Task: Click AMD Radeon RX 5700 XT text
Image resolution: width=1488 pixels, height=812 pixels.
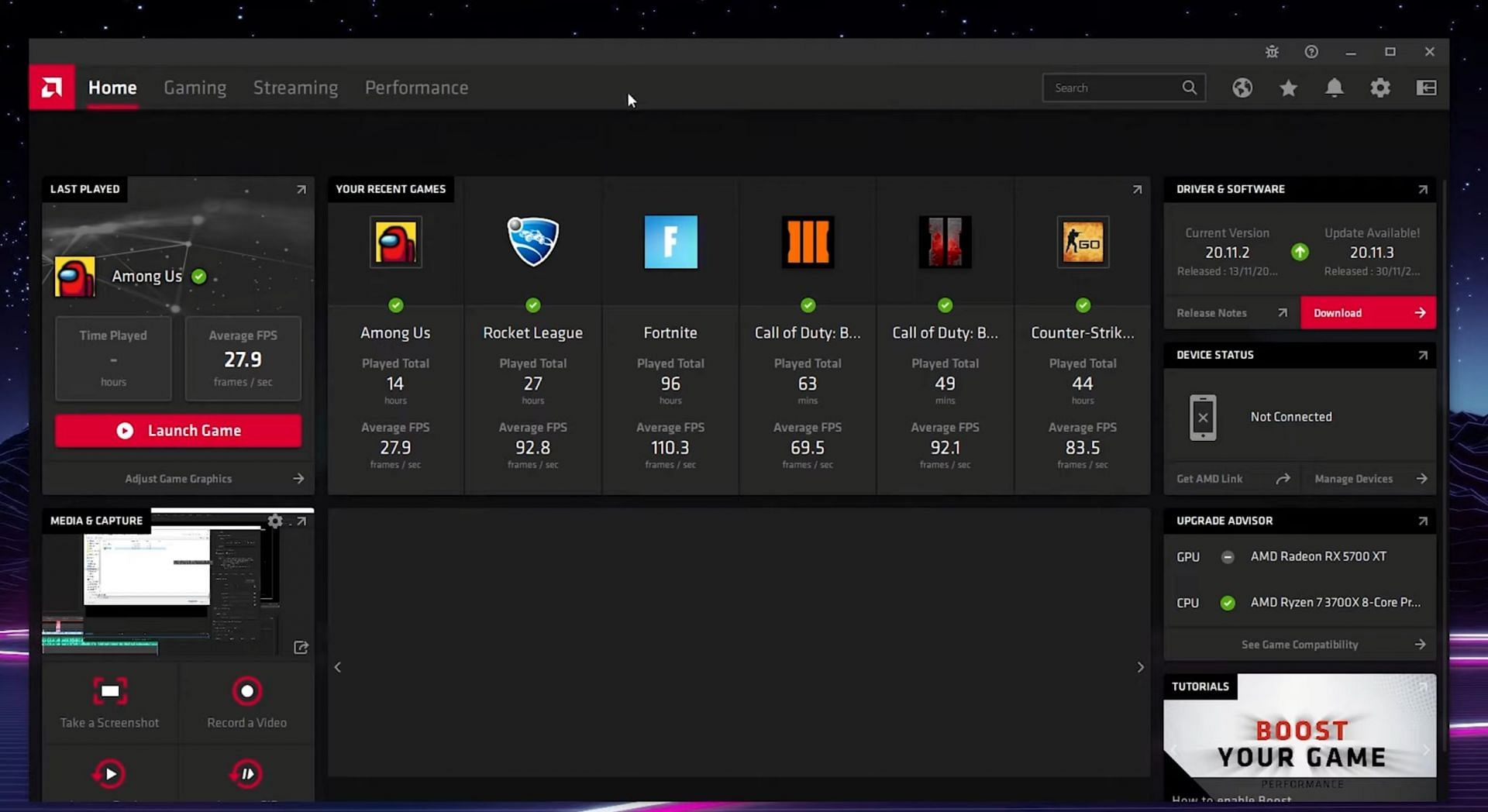Action: point(1318,556)
